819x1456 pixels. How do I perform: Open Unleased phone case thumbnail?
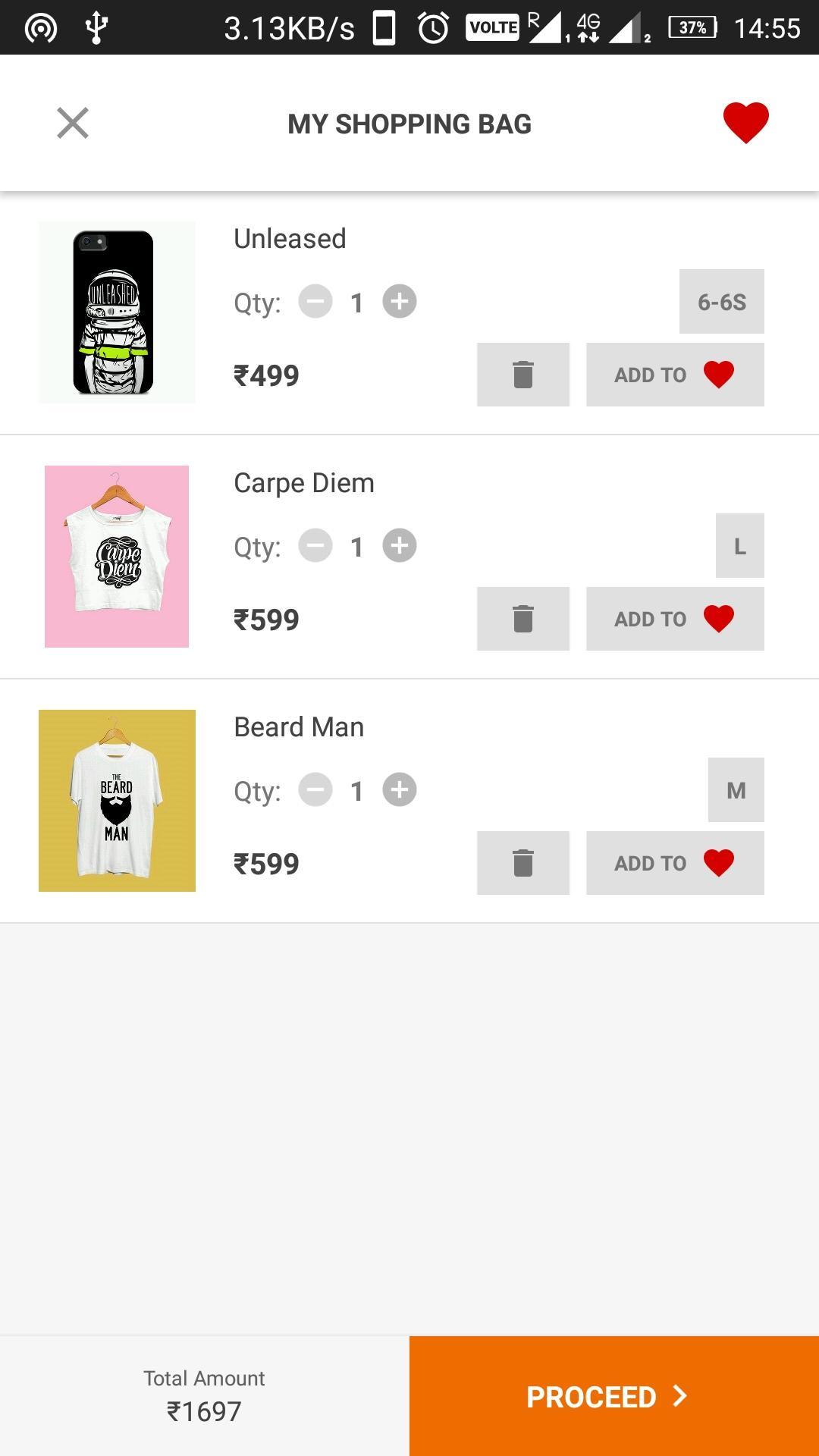(x=117, y=312)
